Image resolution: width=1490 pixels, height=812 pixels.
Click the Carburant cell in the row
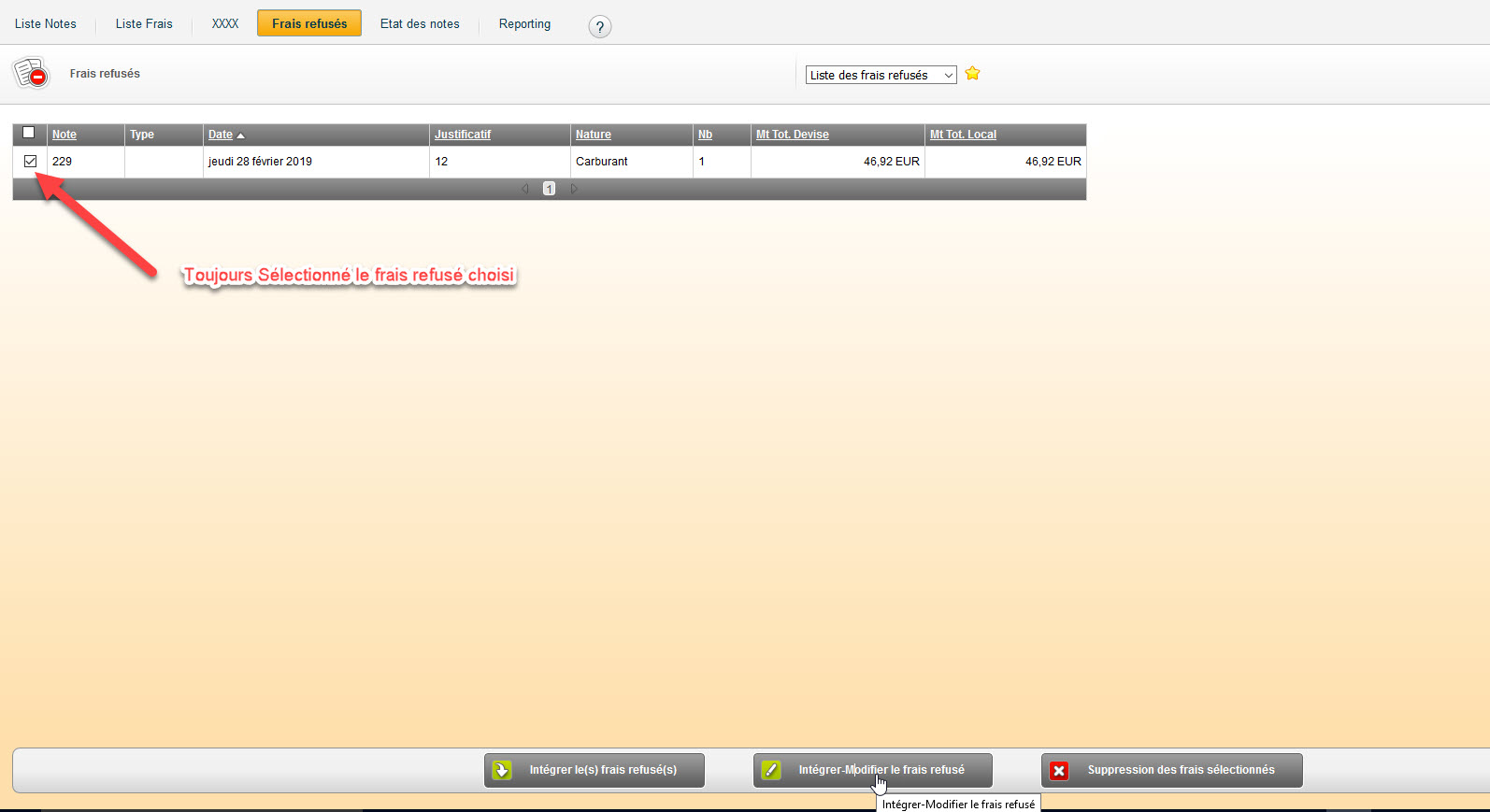pyautogui.click(x=602, y=162)
